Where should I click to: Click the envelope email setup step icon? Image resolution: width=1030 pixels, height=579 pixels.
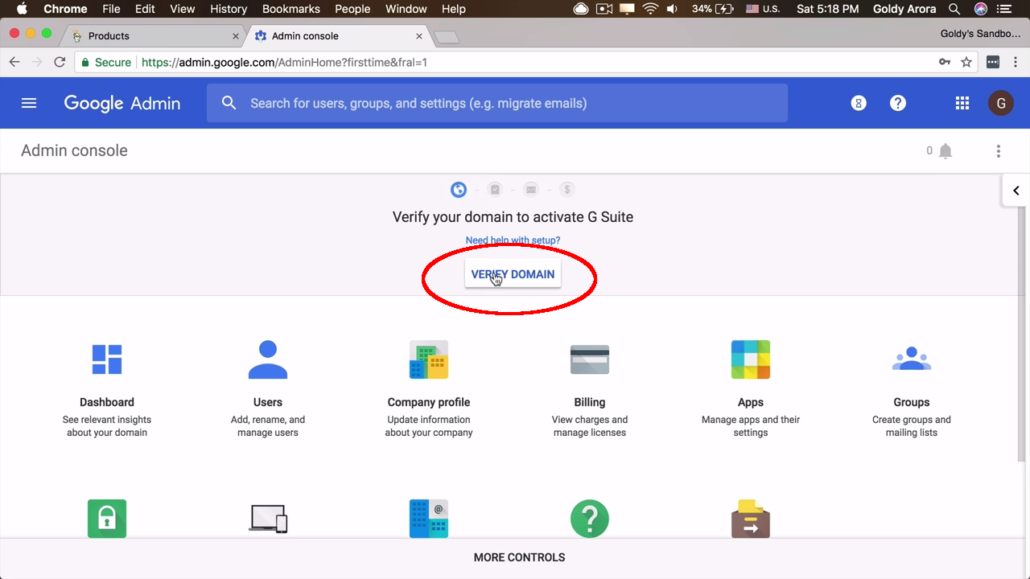pyautogui.click(x=531, y=190)
